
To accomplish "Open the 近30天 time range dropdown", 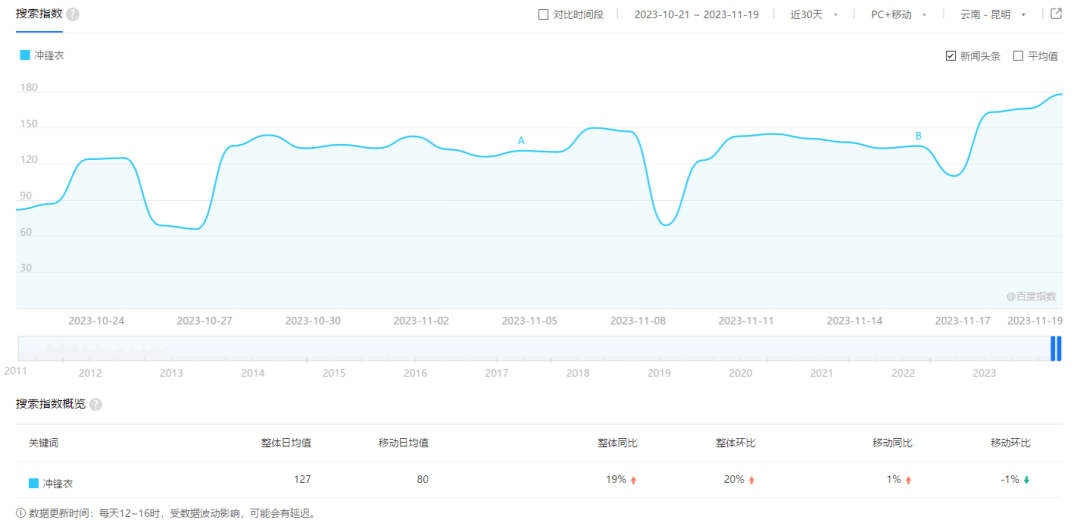I will click(814, 15).
